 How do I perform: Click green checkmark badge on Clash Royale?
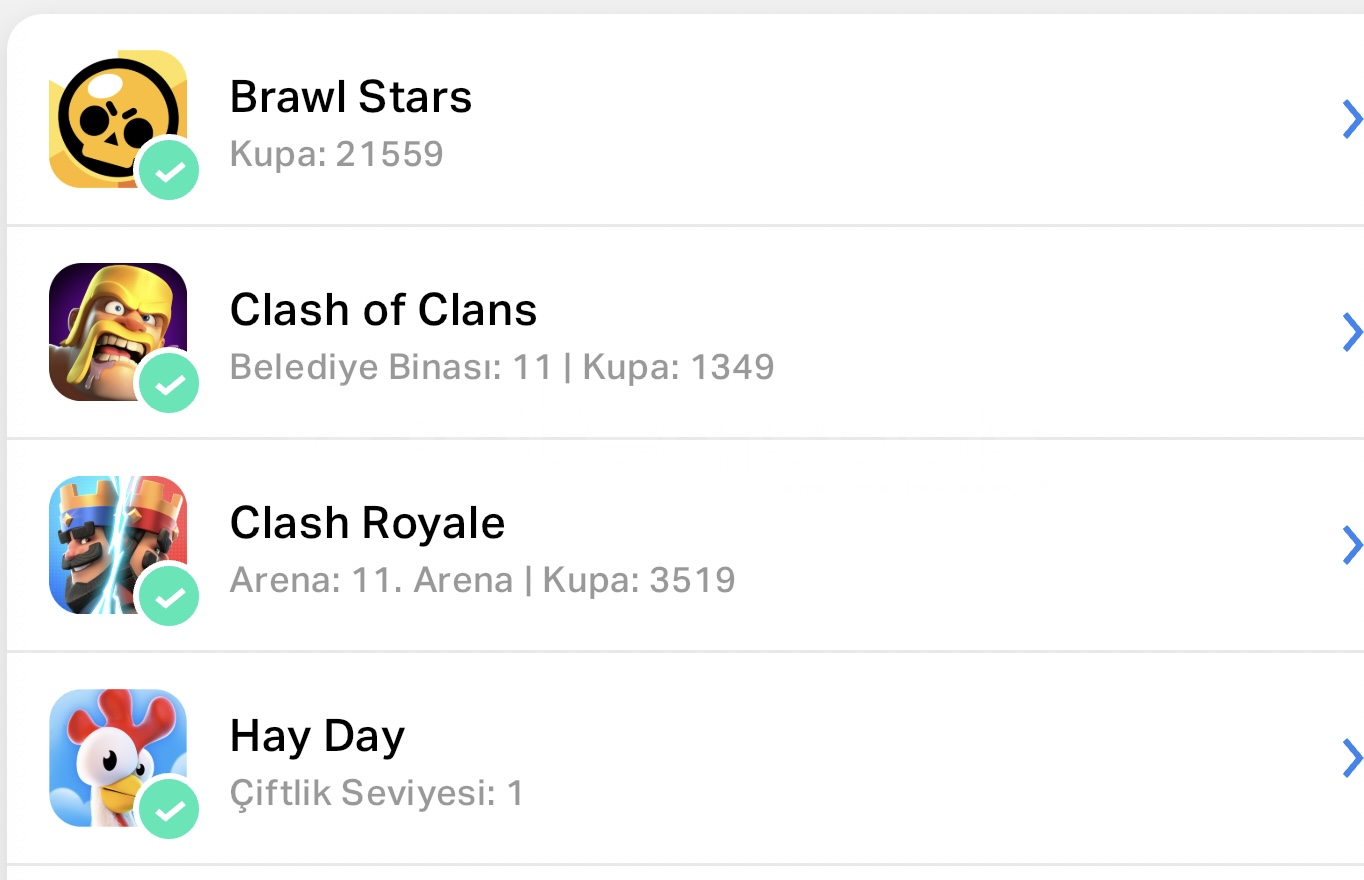tap(169, 596)
